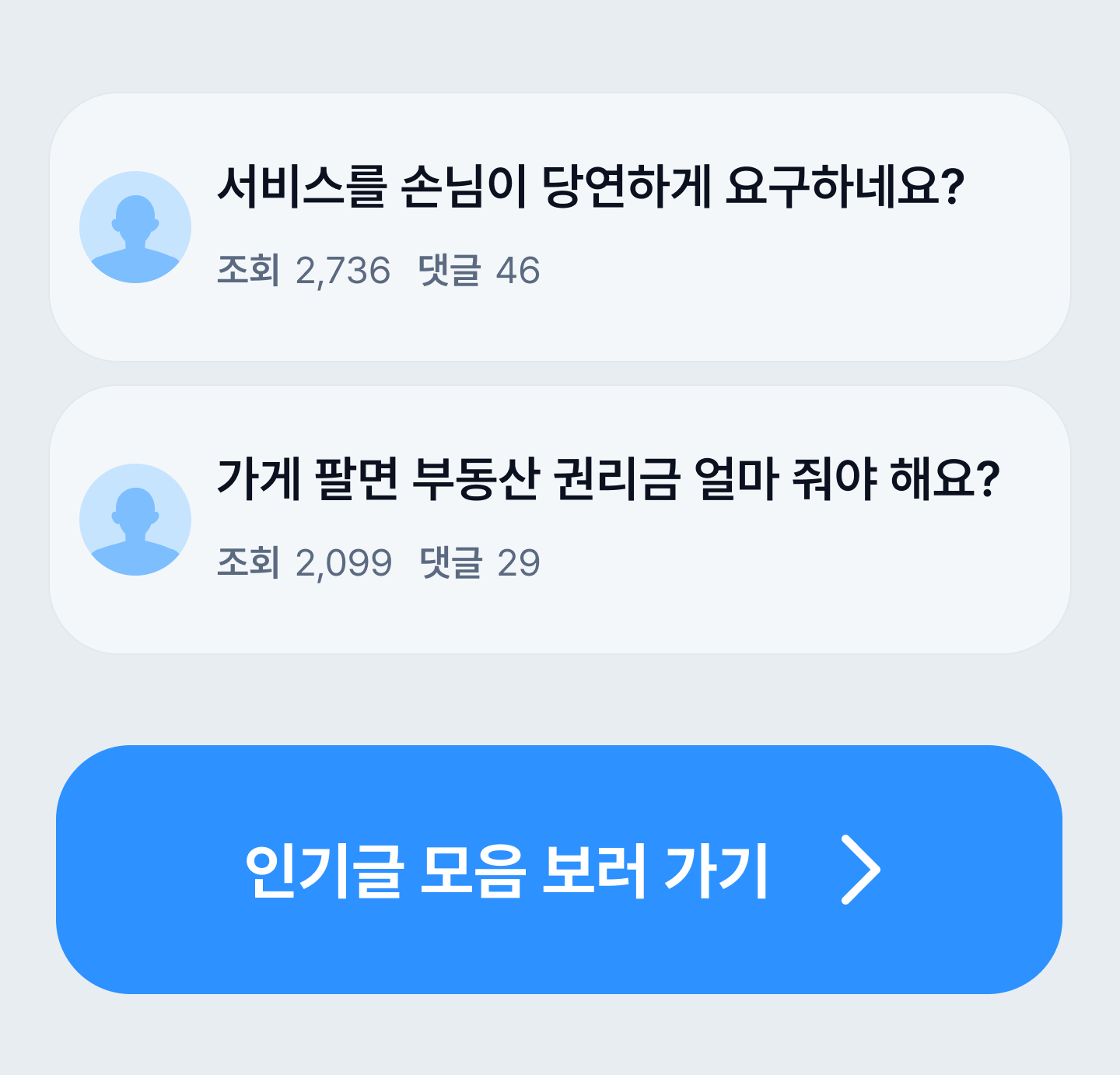Click the word '서비스를' in the first title
This screenshot has height=1075, width=1120.
[302, 187]
